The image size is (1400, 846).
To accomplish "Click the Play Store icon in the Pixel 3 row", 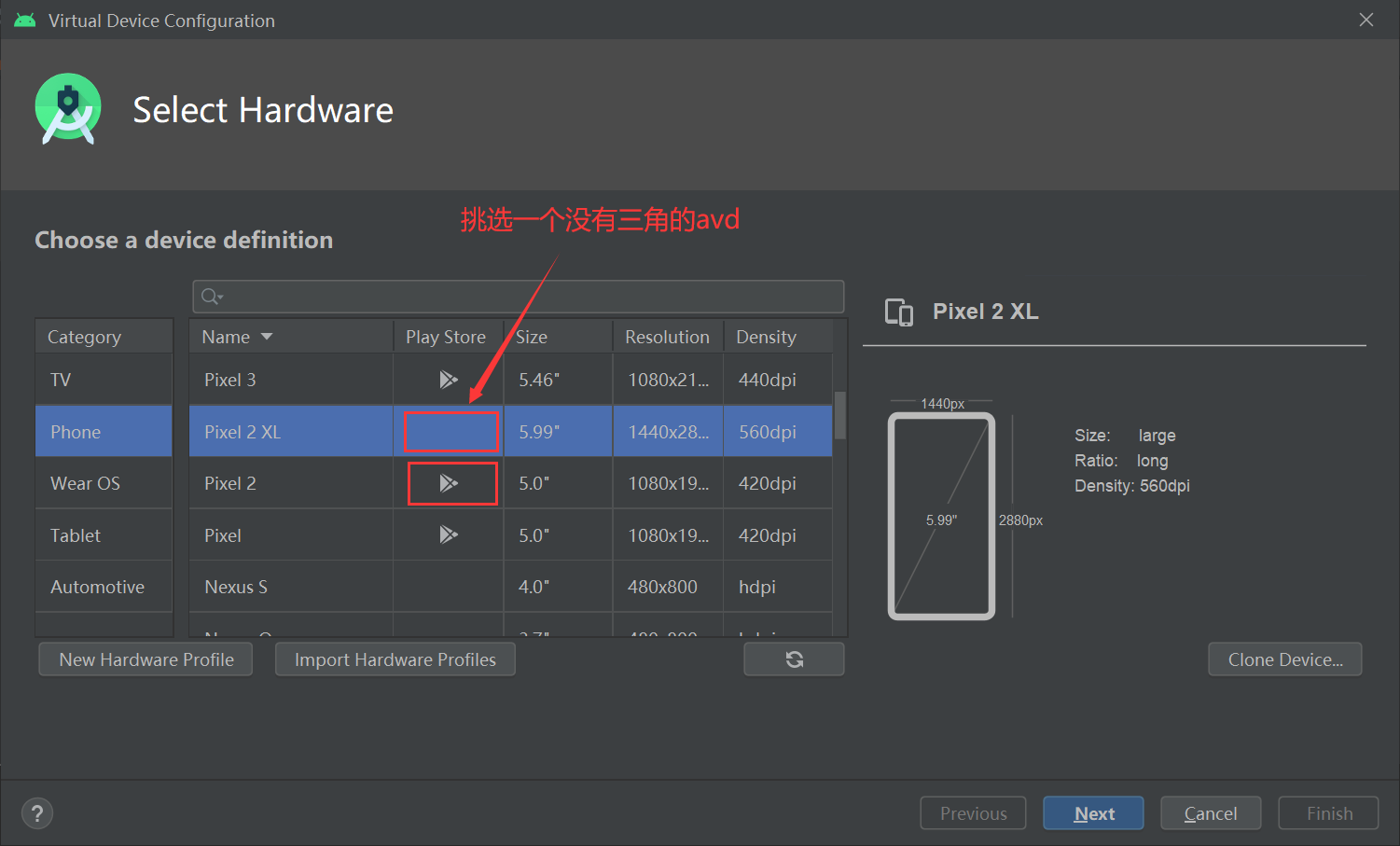I will click(449, 380).
